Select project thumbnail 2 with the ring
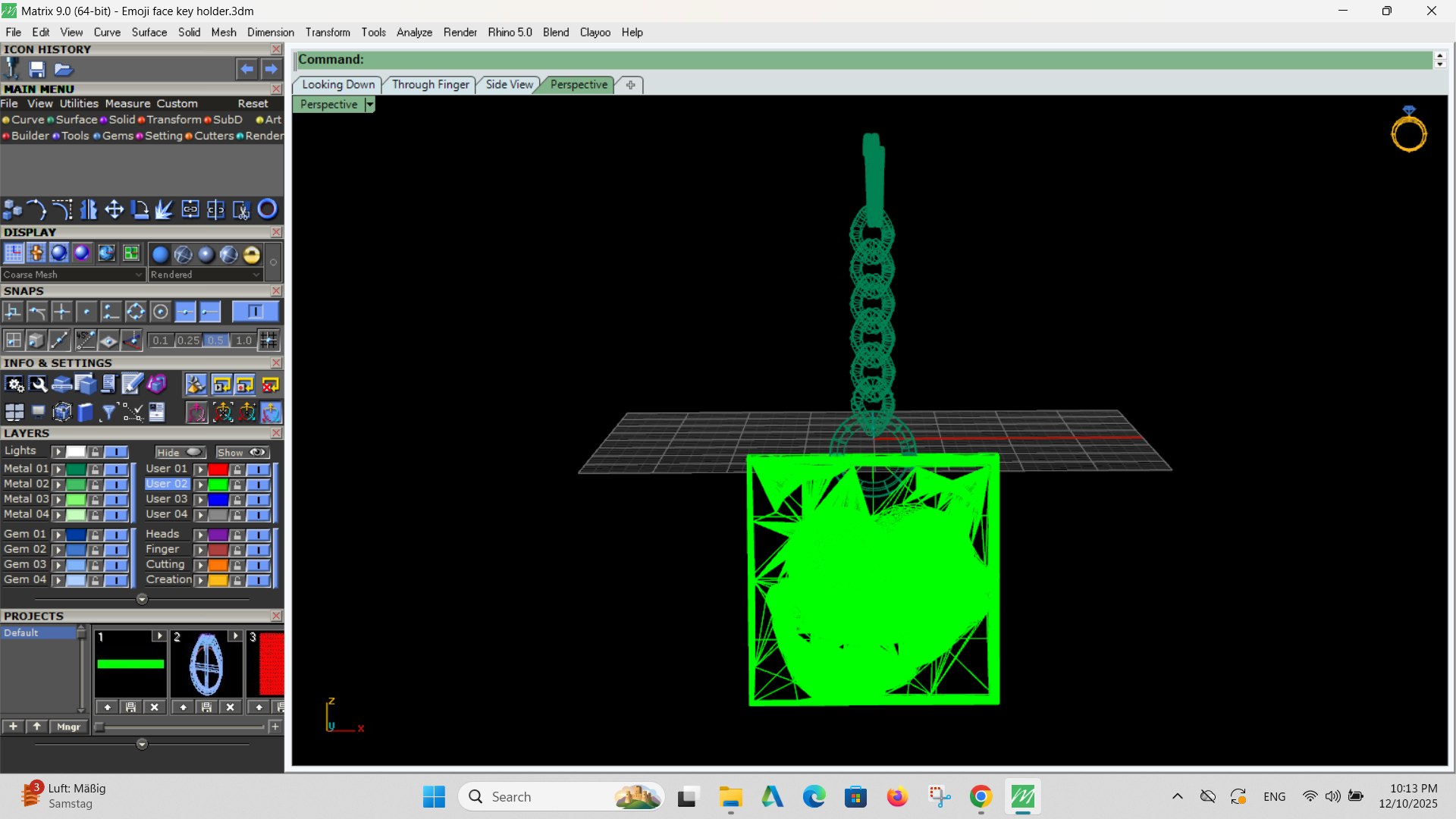The height and width of the screenshot is (819, 1456). tap(206, 665)
